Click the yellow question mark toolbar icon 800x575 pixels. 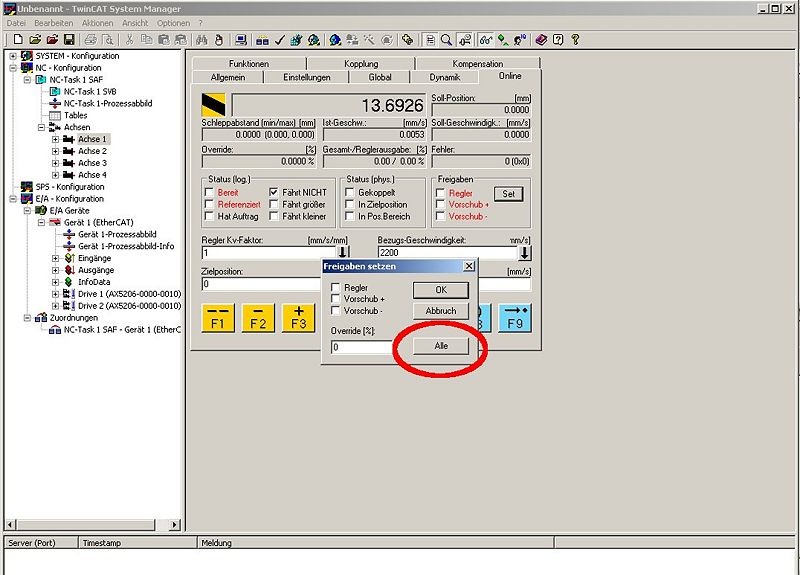(x=575, y=39)
